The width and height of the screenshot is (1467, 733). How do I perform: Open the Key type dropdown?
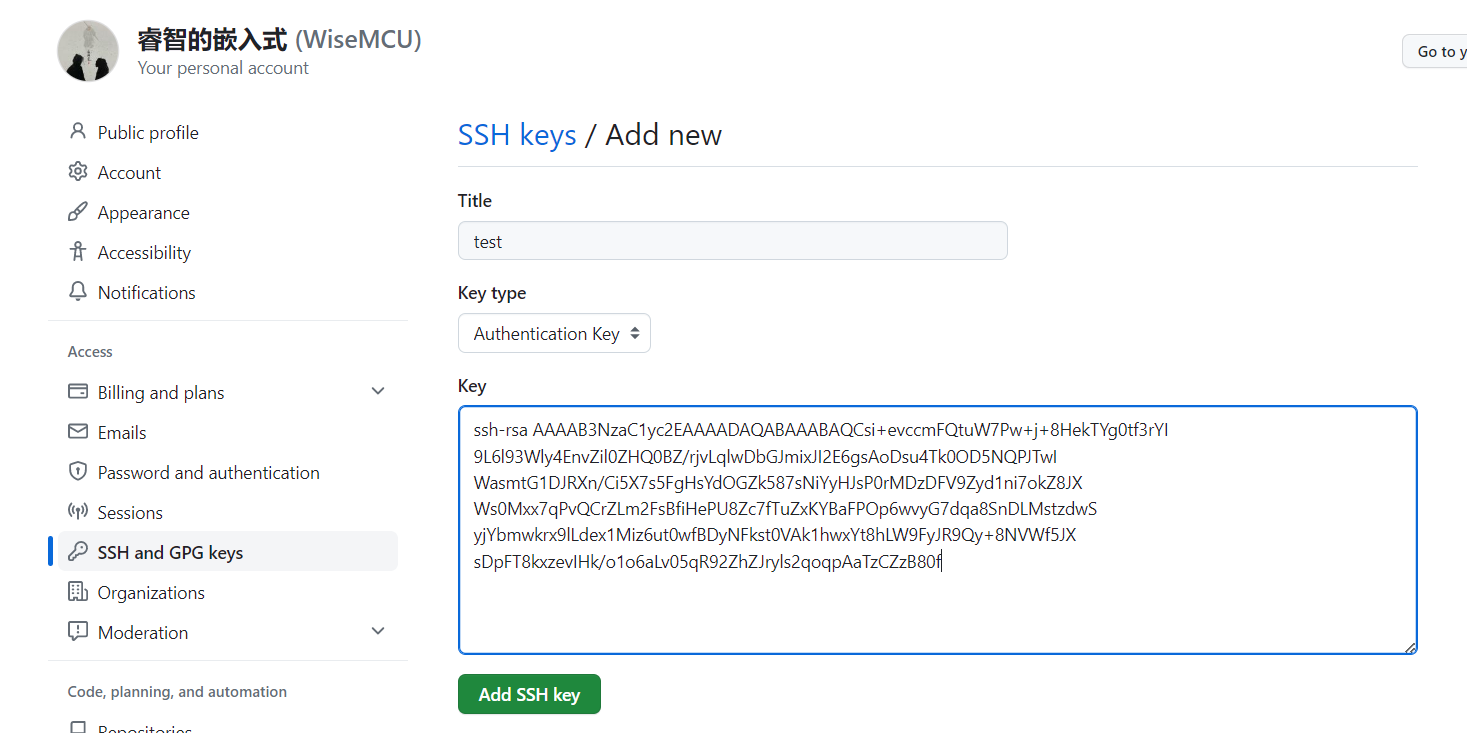click(554, 334)
